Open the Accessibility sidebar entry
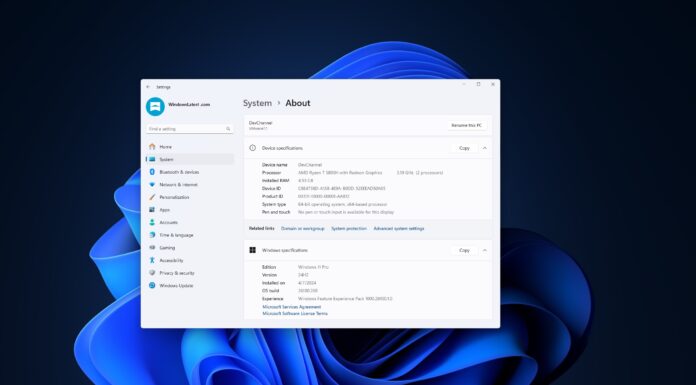 pyautogui.click(x=190, y=260)
